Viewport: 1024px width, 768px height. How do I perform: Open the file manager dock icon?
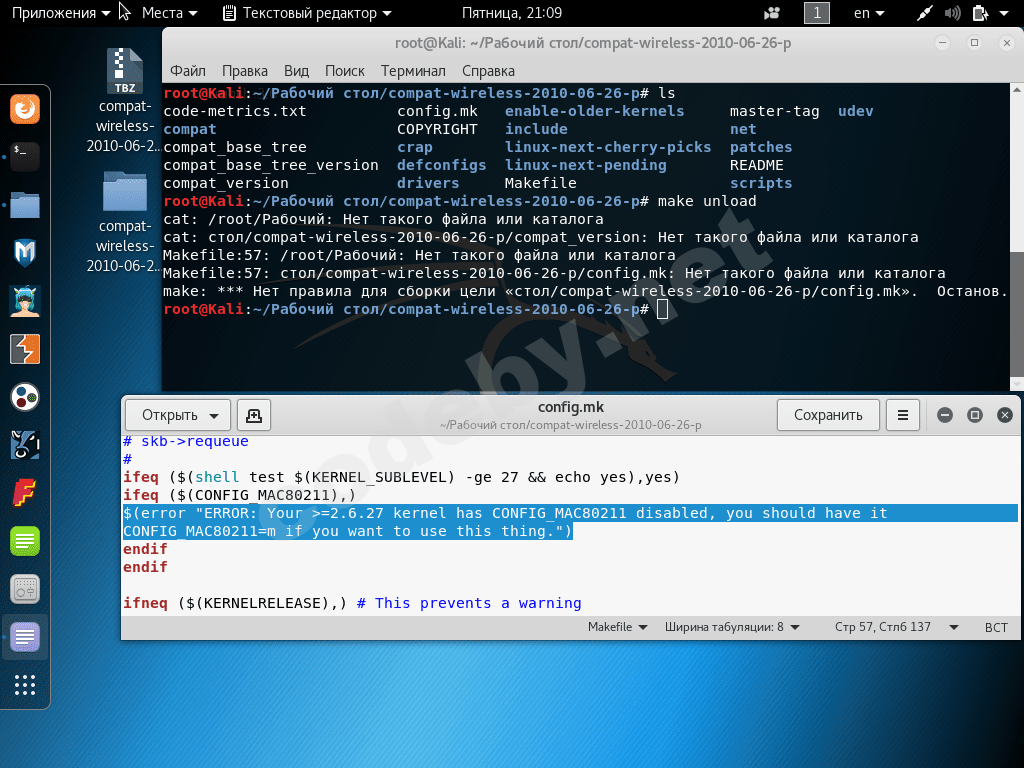point(25,205)
